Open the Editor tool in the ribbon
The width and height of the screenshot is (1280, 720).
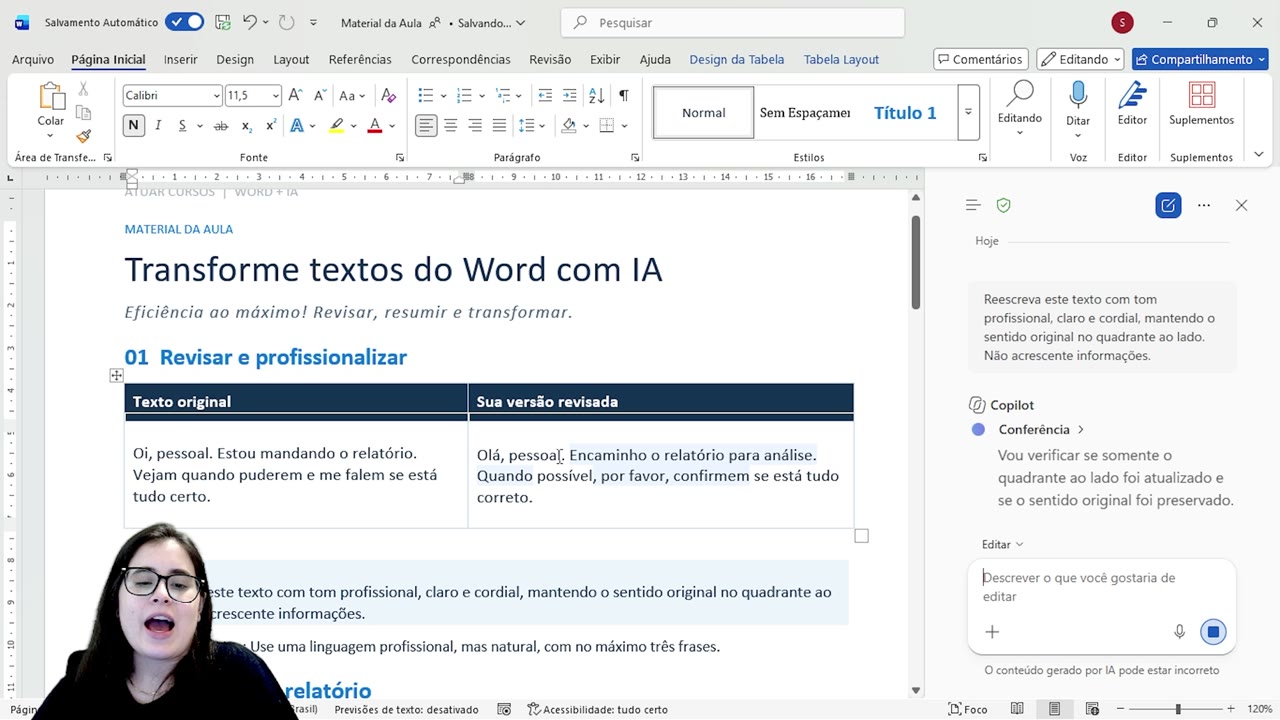coord(1132,104)
